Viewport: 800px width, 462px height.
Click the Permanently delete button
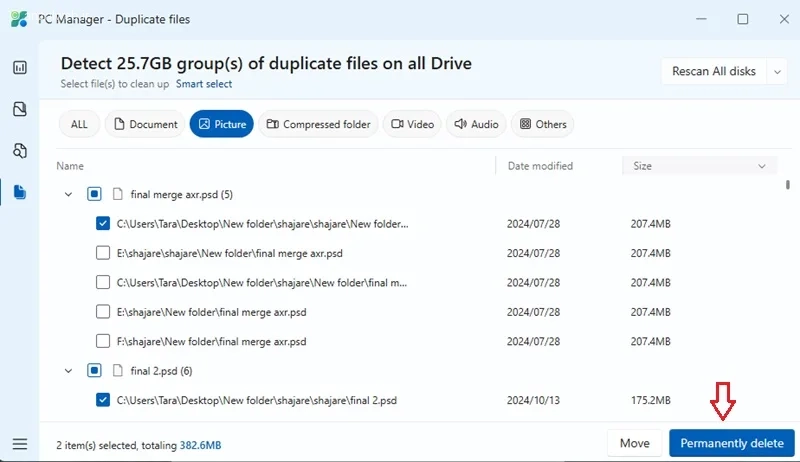tap(732, 443)
